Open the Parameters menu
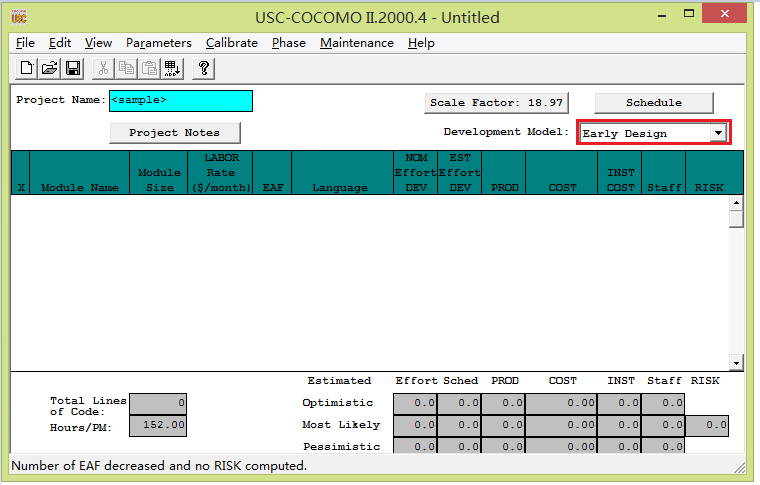 pyautogui.click(x=159, y=43)
